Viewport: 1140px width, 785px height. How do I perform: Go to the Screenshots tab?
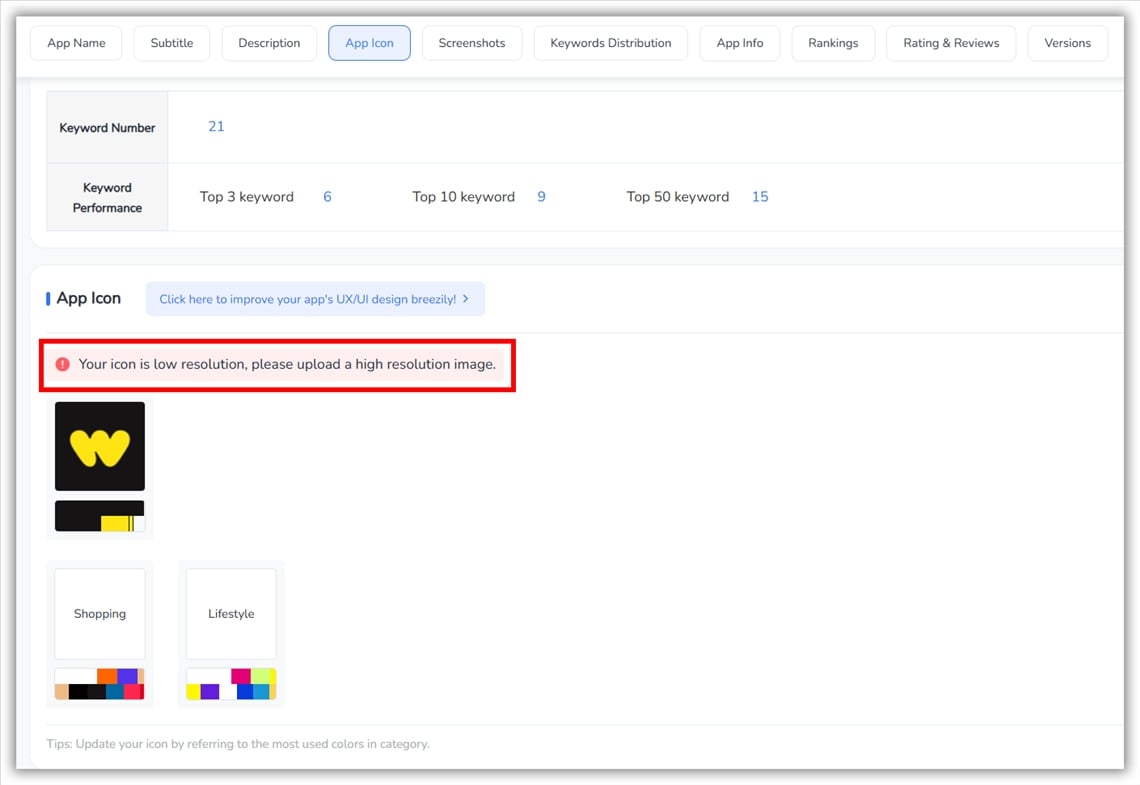click(472, 43)
